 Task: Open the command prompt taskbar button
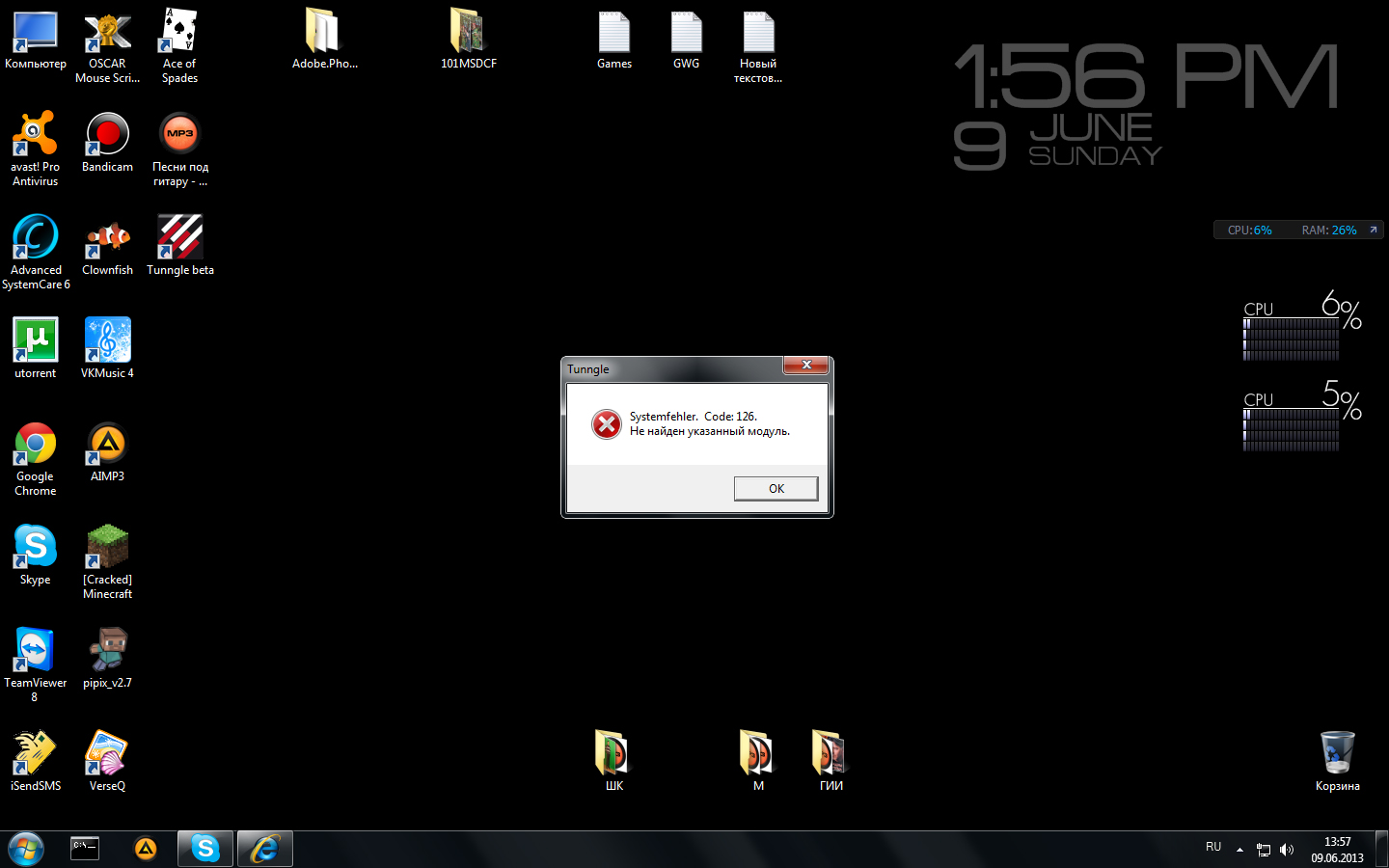coord(85,849)
